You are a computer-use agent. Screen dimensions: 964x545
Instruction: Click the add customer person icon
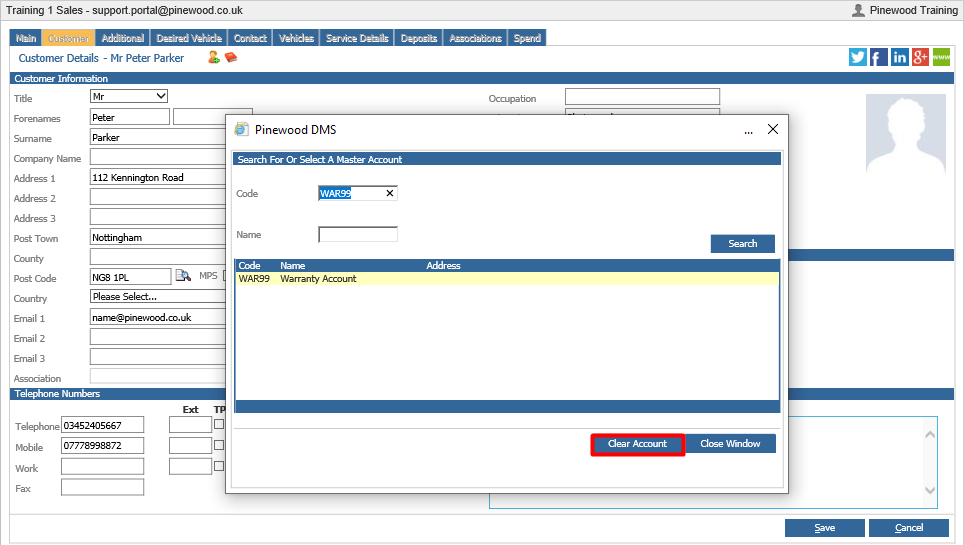click(213, 57)
